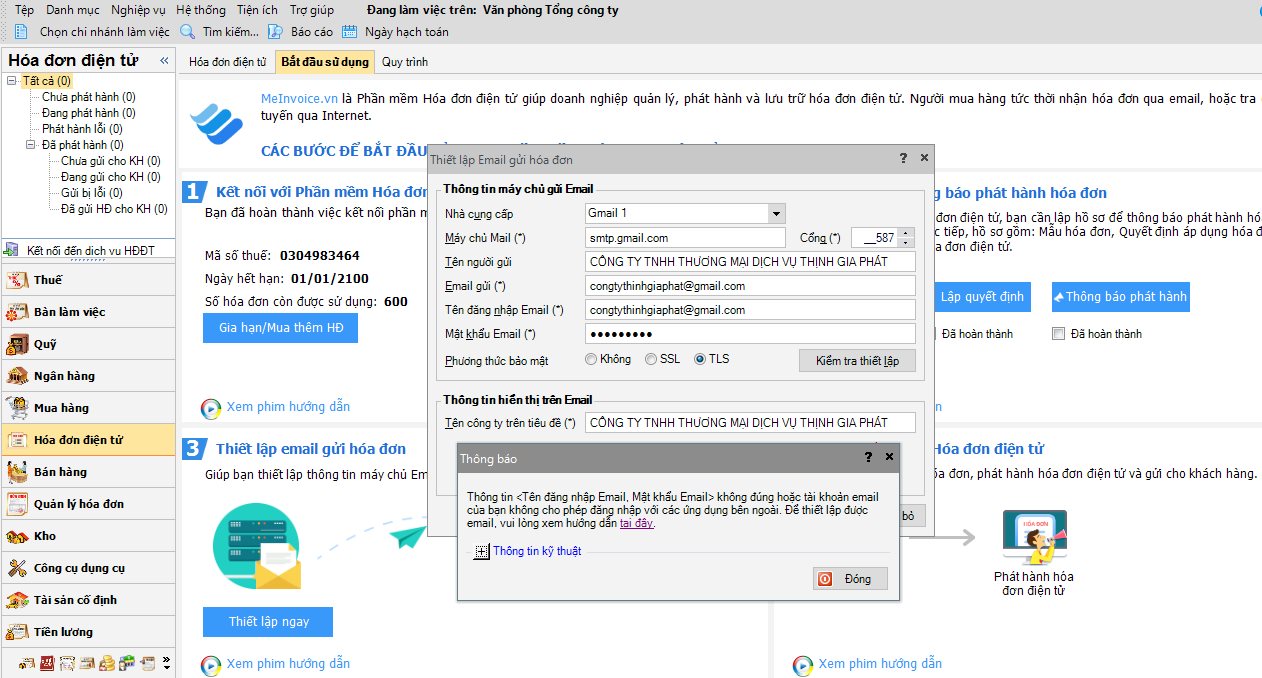
Task: Click the Tên người gửi field
Action: tap(751, 262)
